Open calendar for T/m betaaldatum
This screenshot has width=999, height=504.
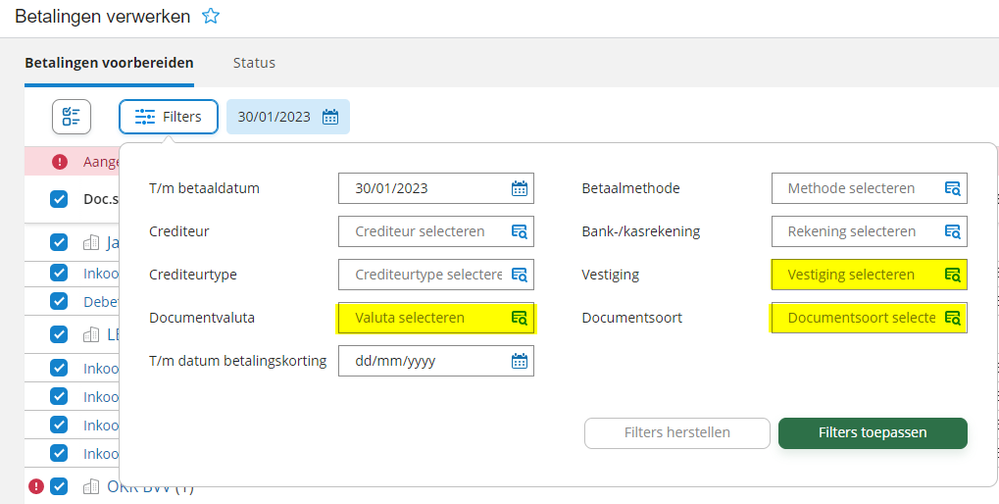point(520,189)
